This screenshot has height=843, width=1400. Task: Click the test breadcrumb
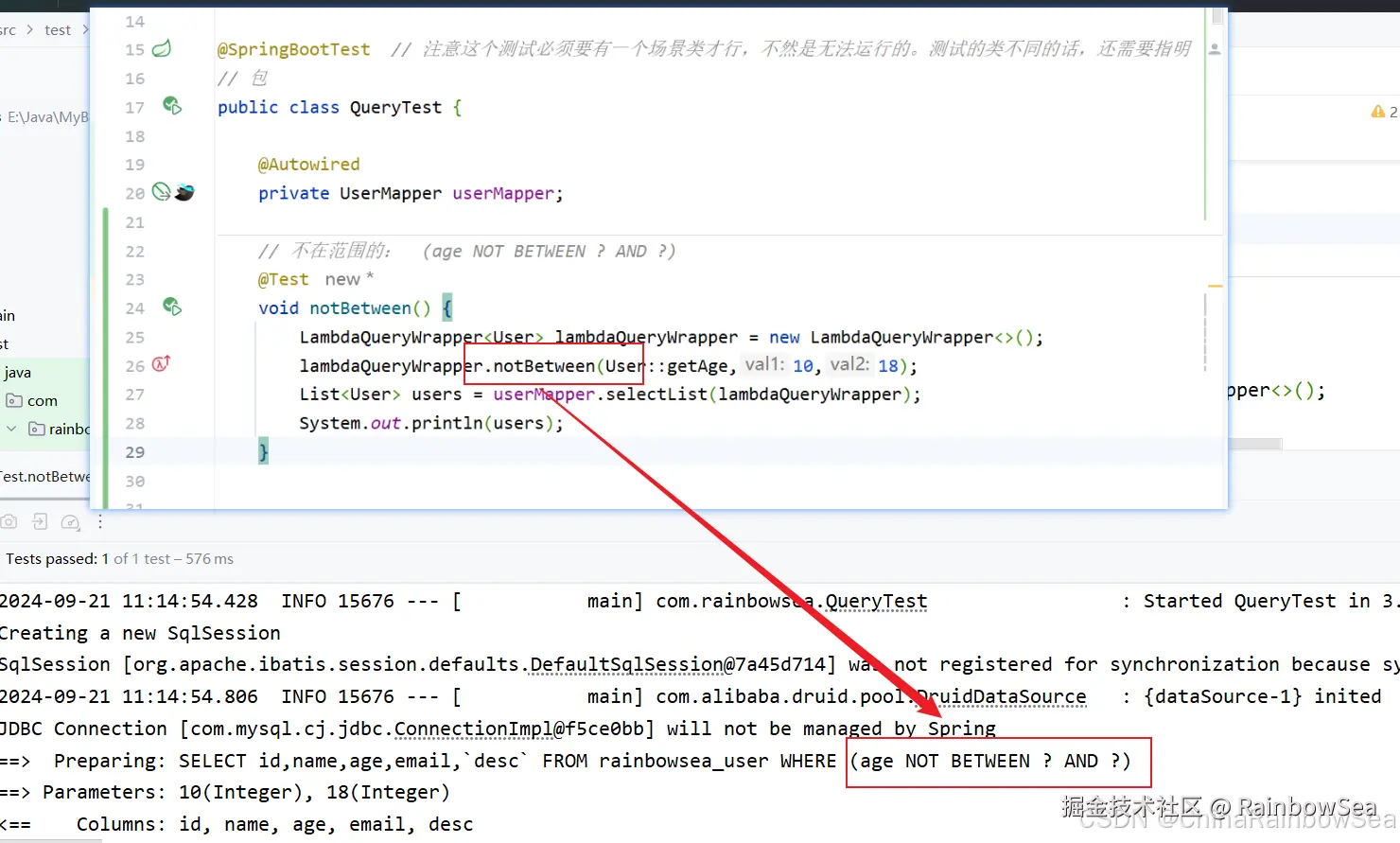pyautogui.click(x=58, y=29)
